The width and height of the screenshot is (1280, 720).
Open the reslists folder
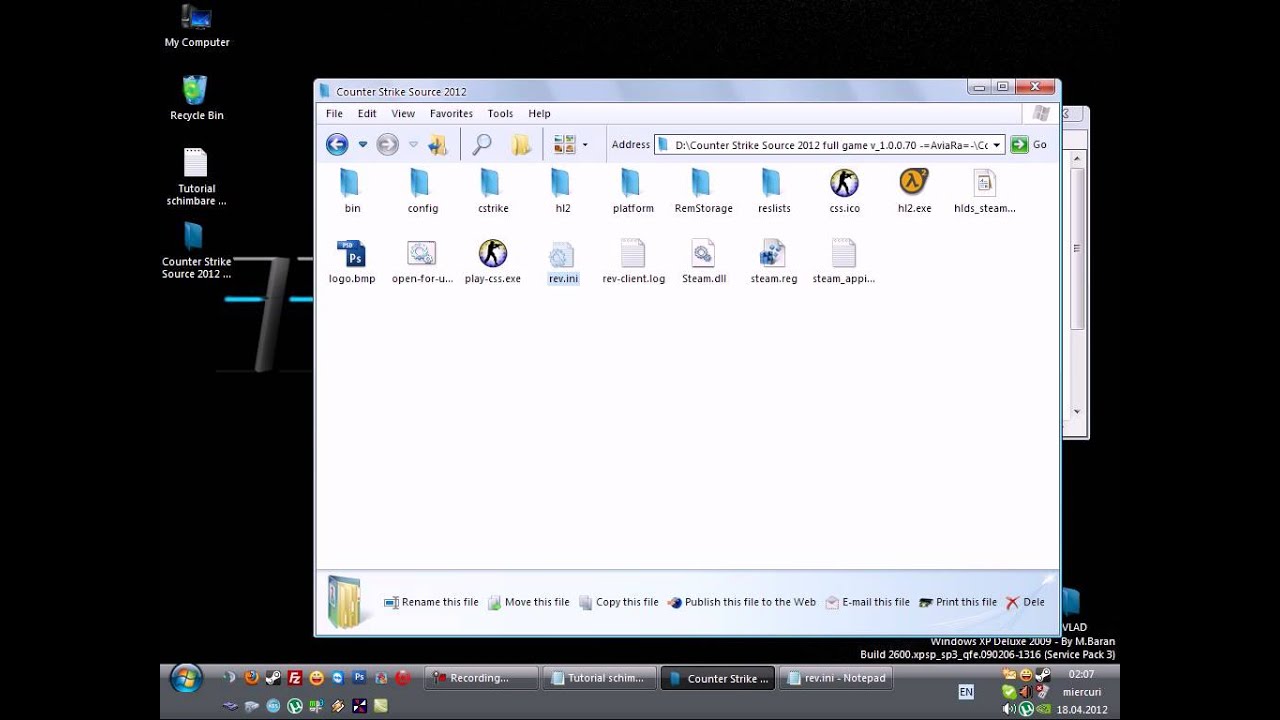[773, 191]
